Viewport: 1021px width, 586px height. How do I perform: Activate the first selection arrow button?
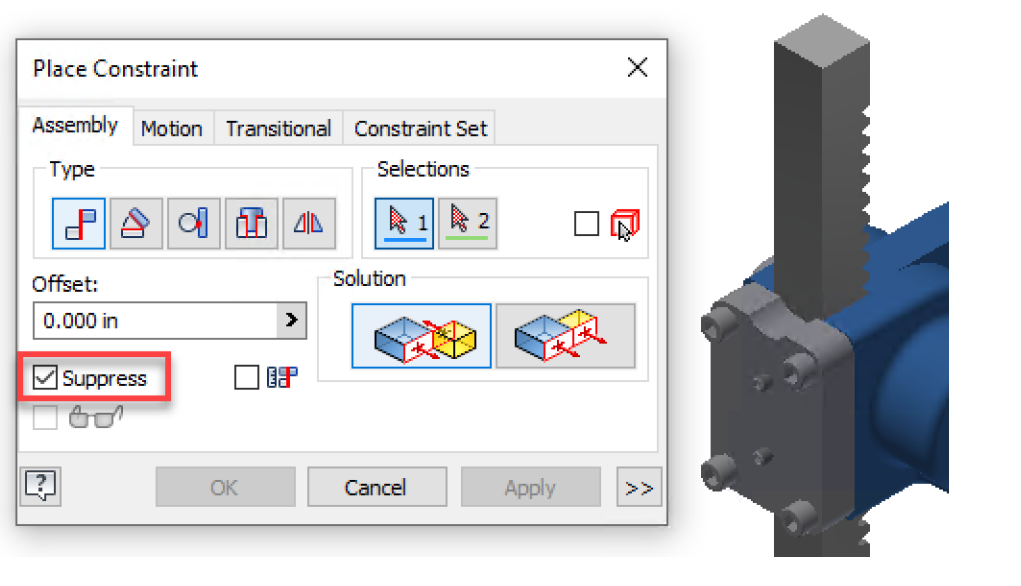[x=404, y=223]
